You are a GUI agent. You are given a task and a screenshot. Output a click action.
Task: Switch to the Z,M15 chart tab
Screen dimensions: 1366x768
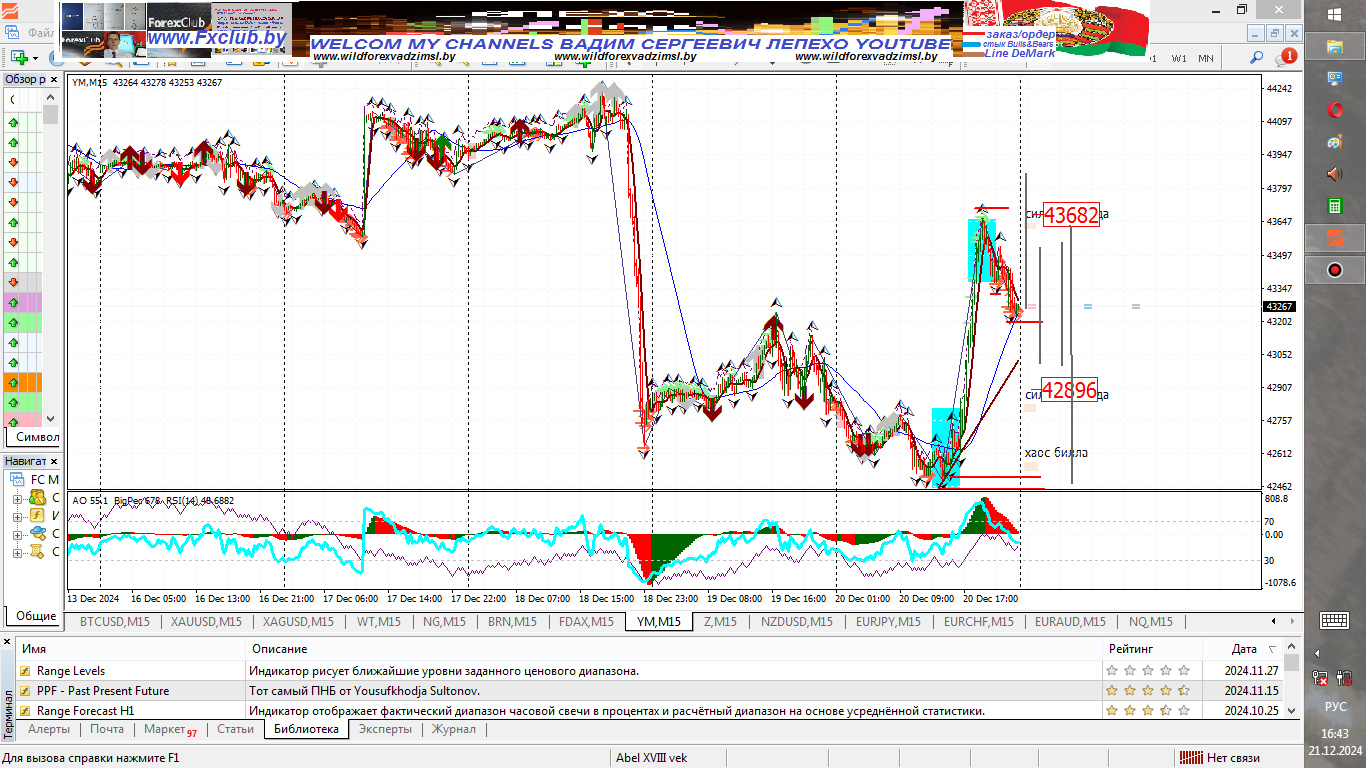click(720, 622)
